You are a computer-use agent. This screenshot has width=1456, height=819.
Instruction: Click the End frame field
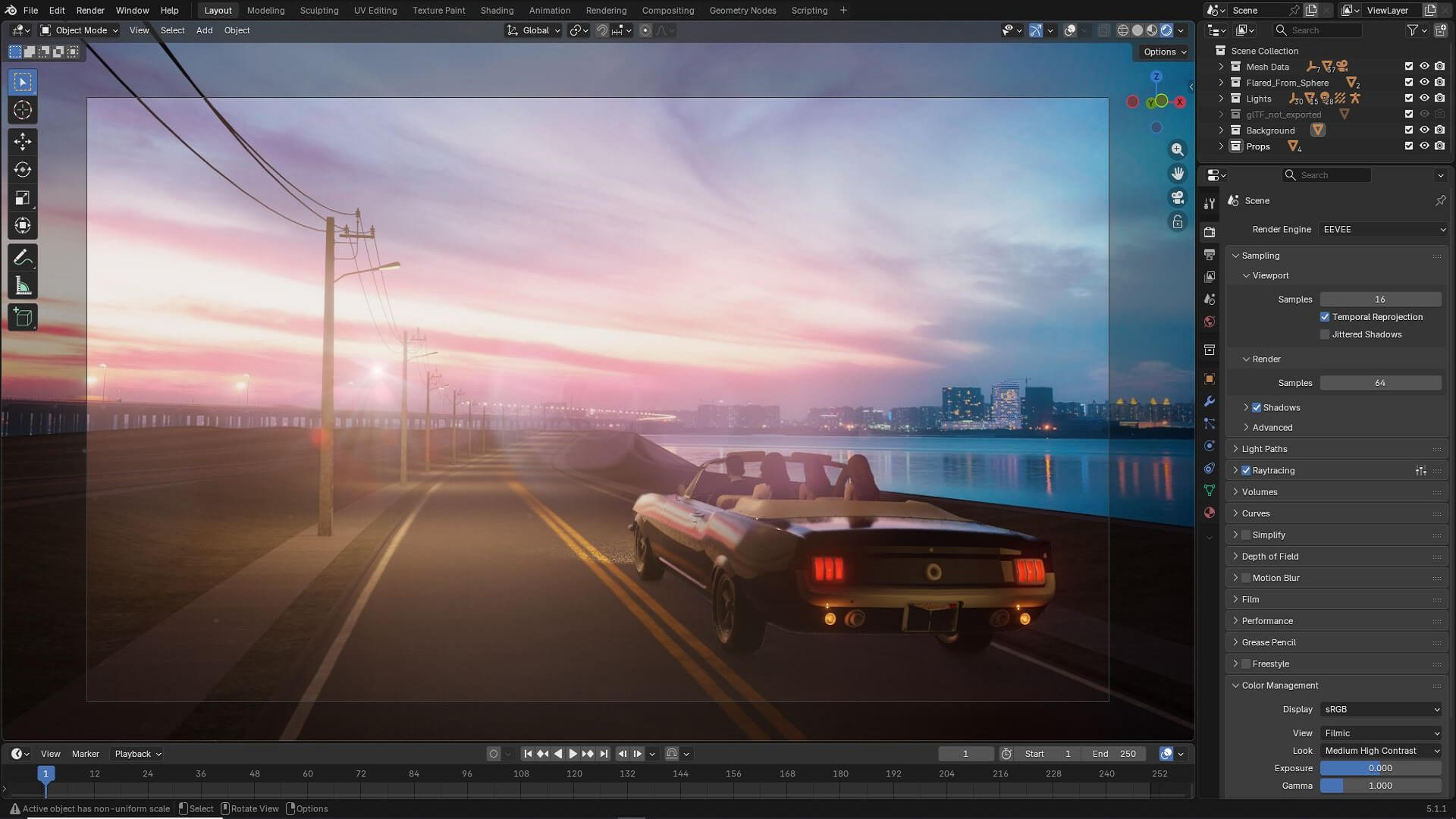(1114, 754)
